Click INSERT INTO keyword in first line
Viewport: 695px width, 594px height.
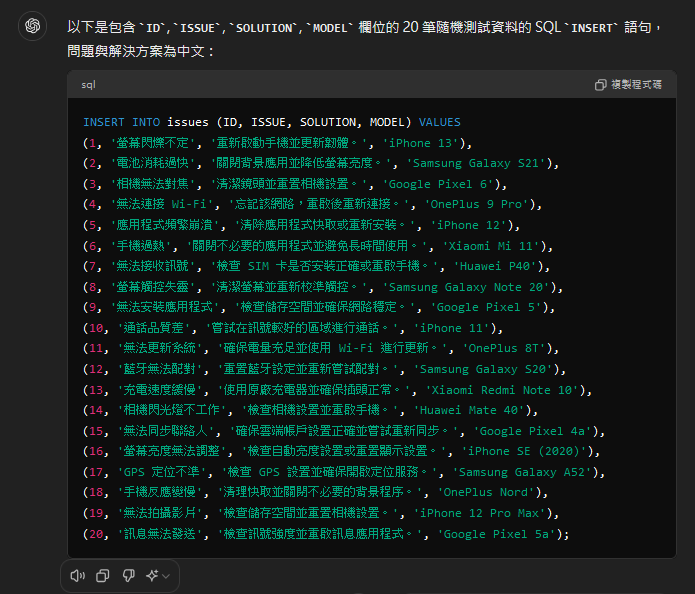121,122
